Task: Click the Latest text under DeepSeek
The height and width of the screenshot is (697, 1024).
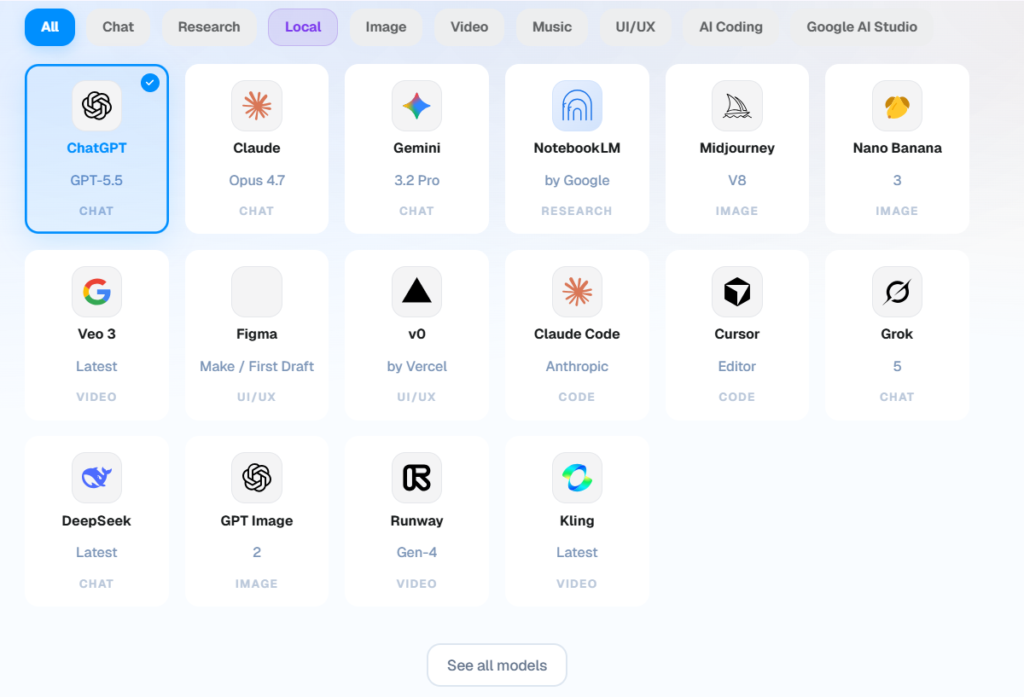Action: pyautogui.click(x=97, y=553)
